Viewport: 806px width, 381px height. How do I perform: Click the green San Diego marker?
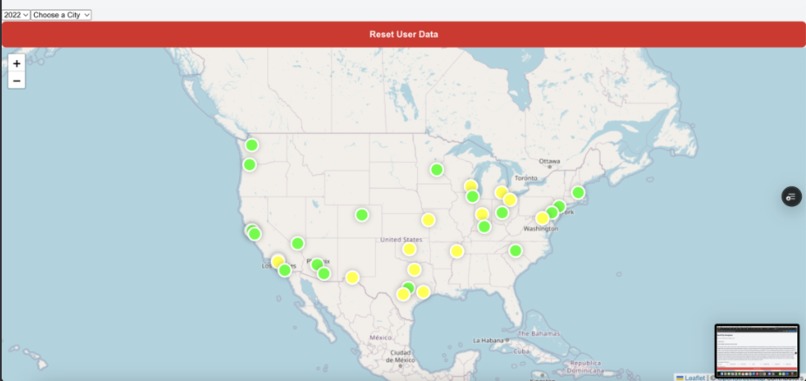click(x=285, y=270)
